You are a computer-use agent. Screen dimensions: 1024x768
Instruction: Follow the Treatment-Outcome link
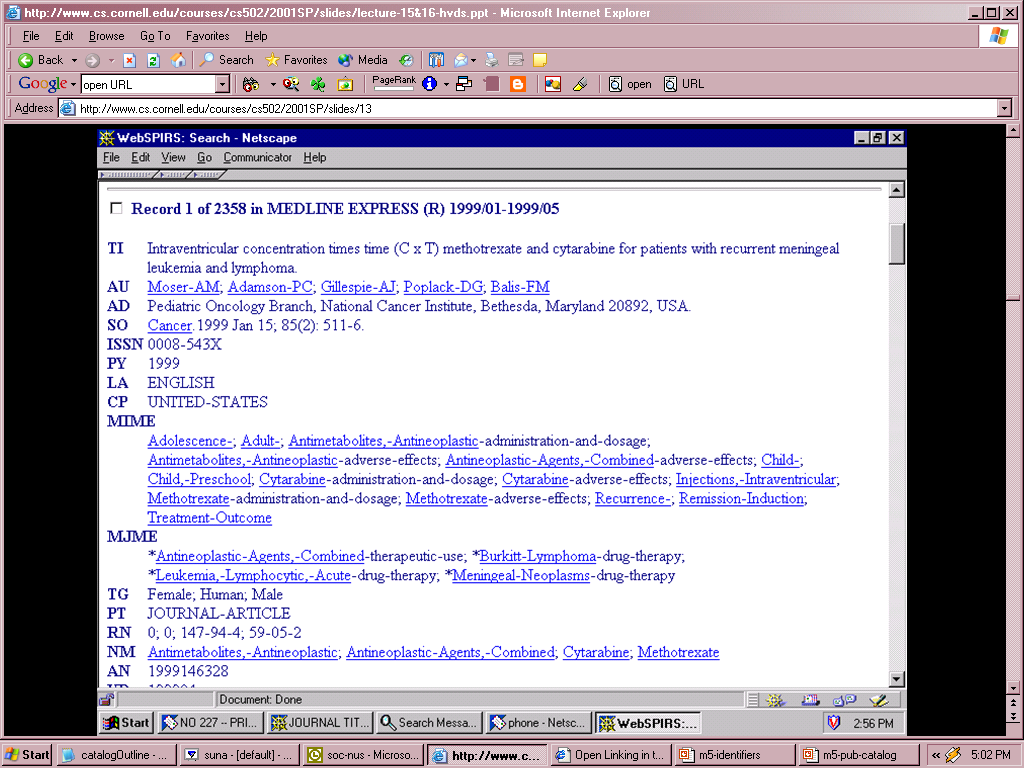pyautogui.click(x=209, y=518)
